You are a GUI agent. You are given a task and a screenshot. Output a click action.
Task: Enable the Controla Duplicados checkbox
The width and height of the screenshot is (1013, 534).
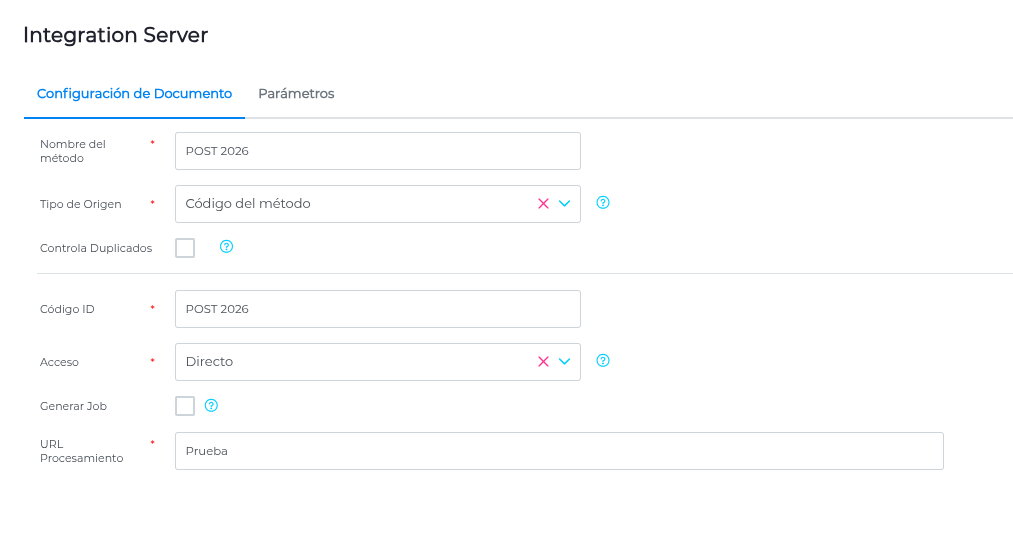tap(185, 248)
